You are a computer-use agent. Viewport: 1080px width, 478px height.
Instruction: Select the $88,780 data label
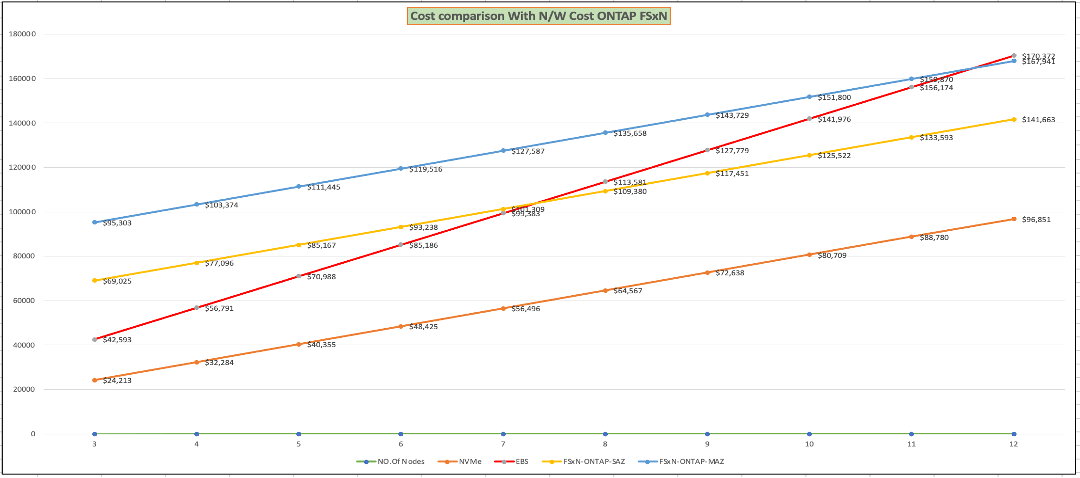click(x=933, y=238)
